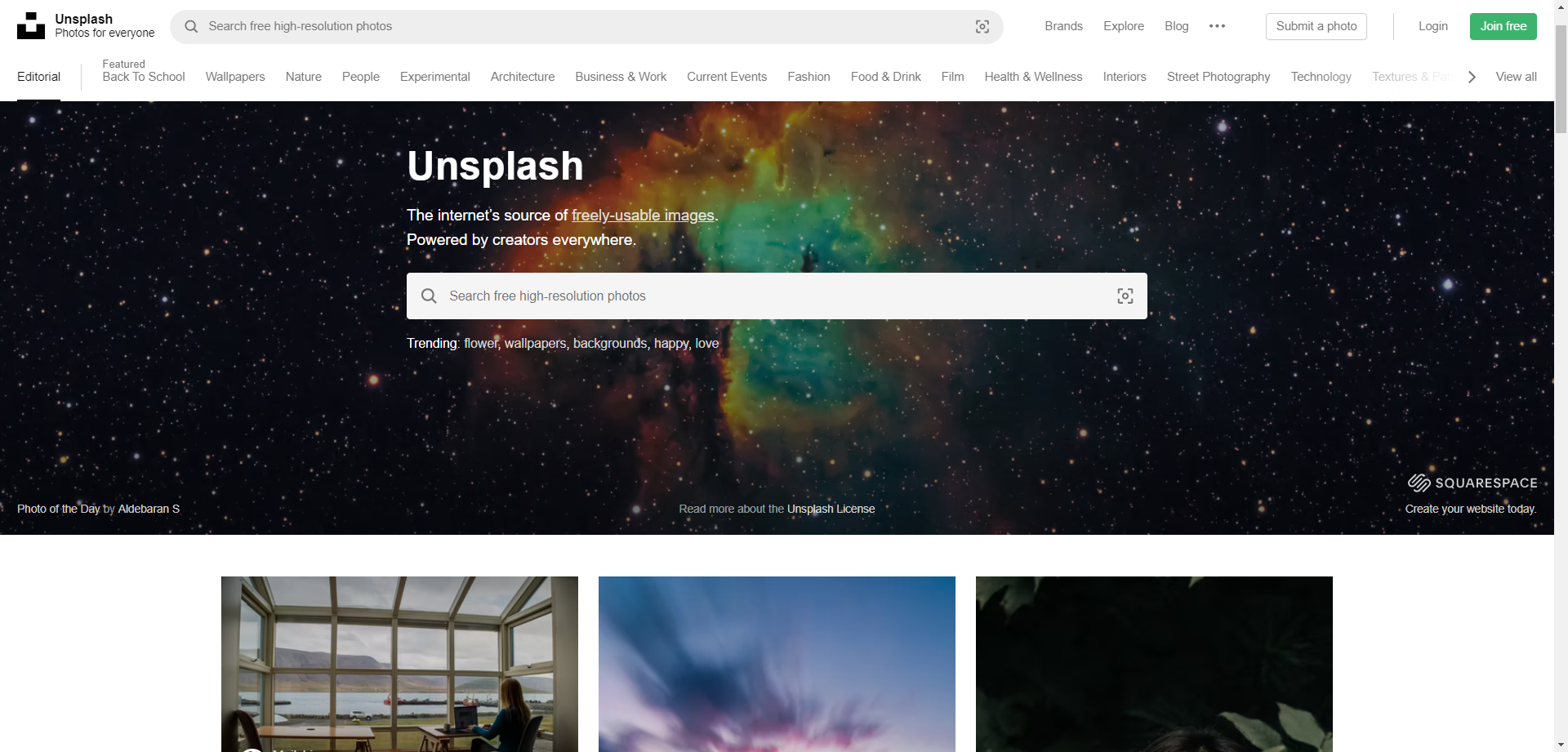Go to the Wallpapers topic
Image resolution: width=1568 pixels, height=752 pixels.
tap(235, 77)
